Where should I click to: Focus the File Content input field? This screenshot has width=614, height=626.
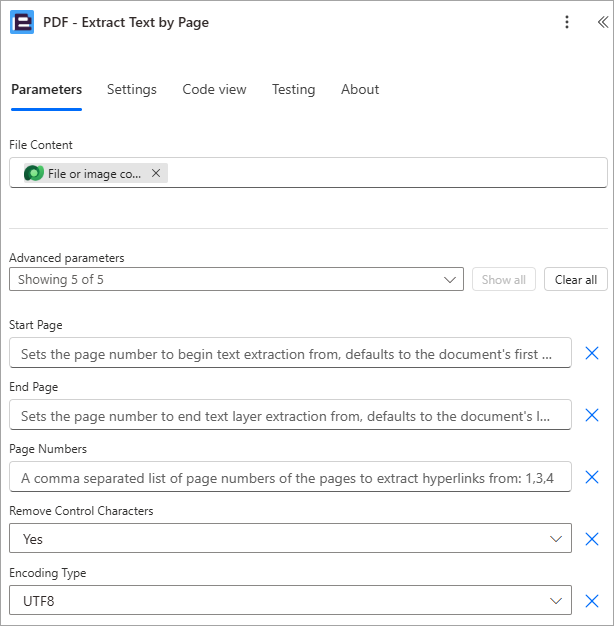click(308, 173)
